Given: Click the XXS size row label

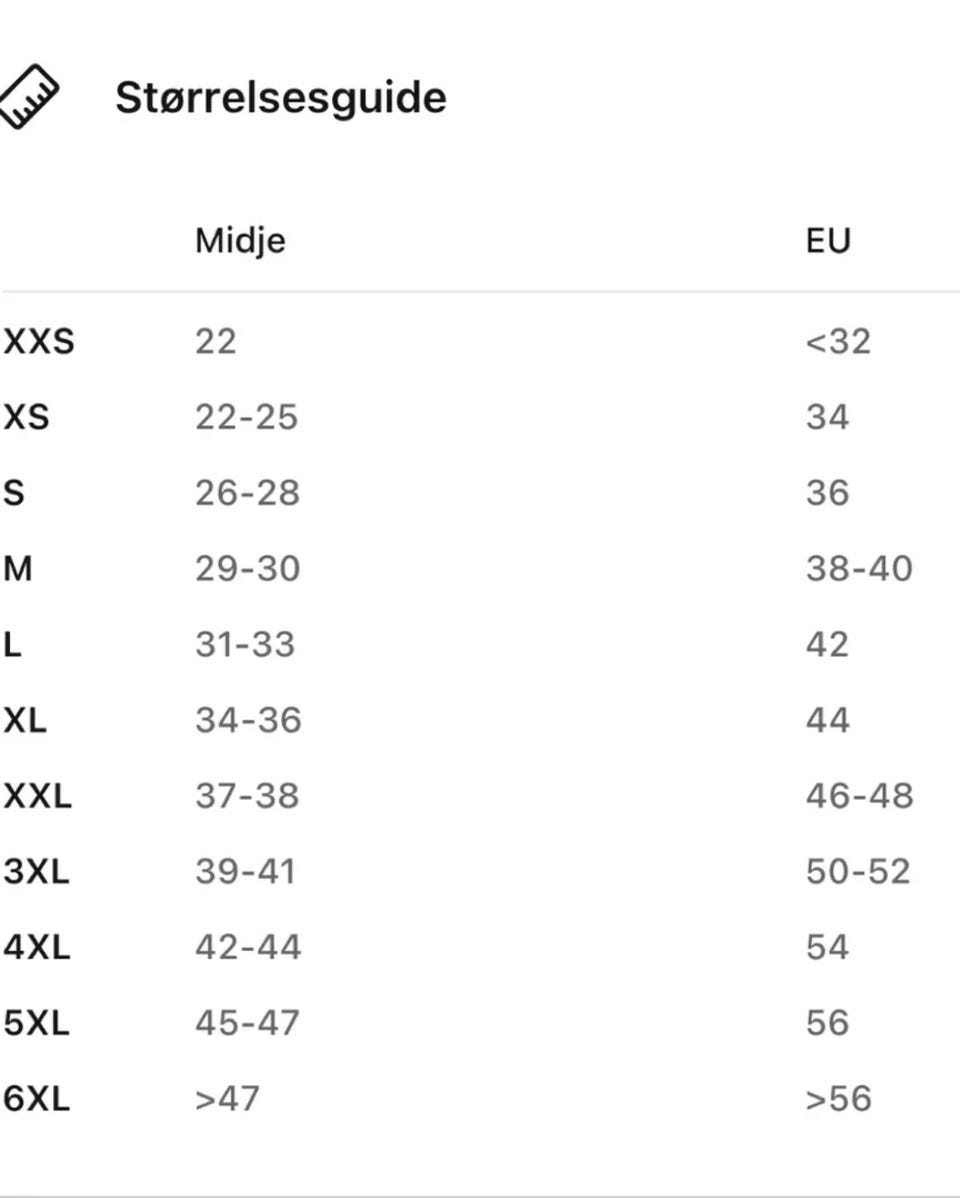Looking at the screenshot, I should click(38, 342).
